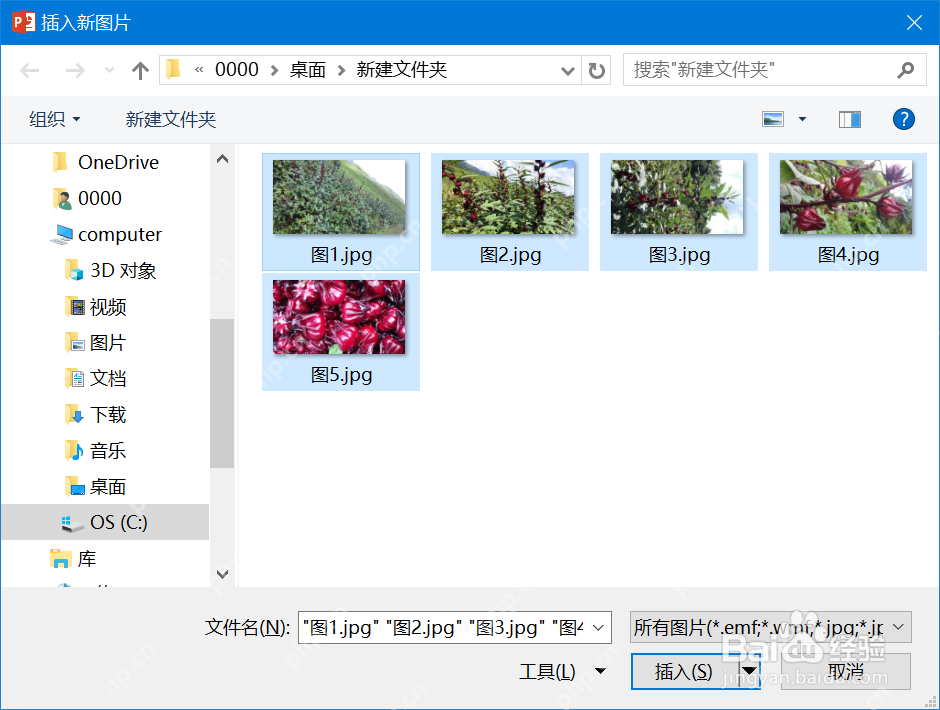Open the view options dropdown arrow
Viewport: 940px width, 710px height.
click(x=802, y=119)
